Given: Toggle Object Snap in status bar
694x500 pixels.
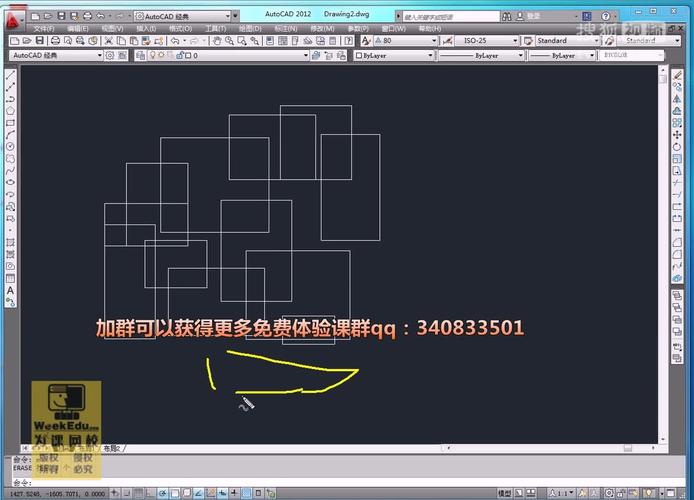Looking at the screenshot, I should point(175,493).
